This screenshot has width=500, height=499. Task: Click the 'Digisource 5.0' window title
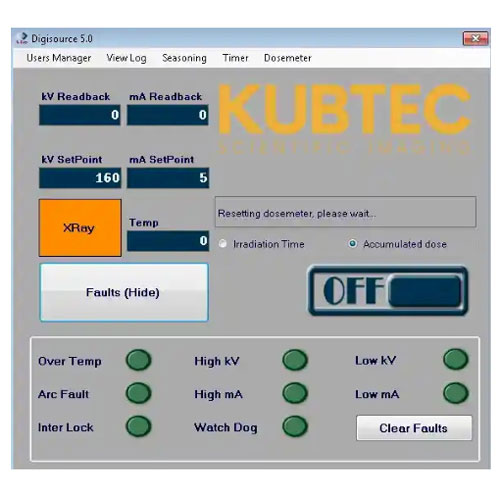[x=62, y=39]
